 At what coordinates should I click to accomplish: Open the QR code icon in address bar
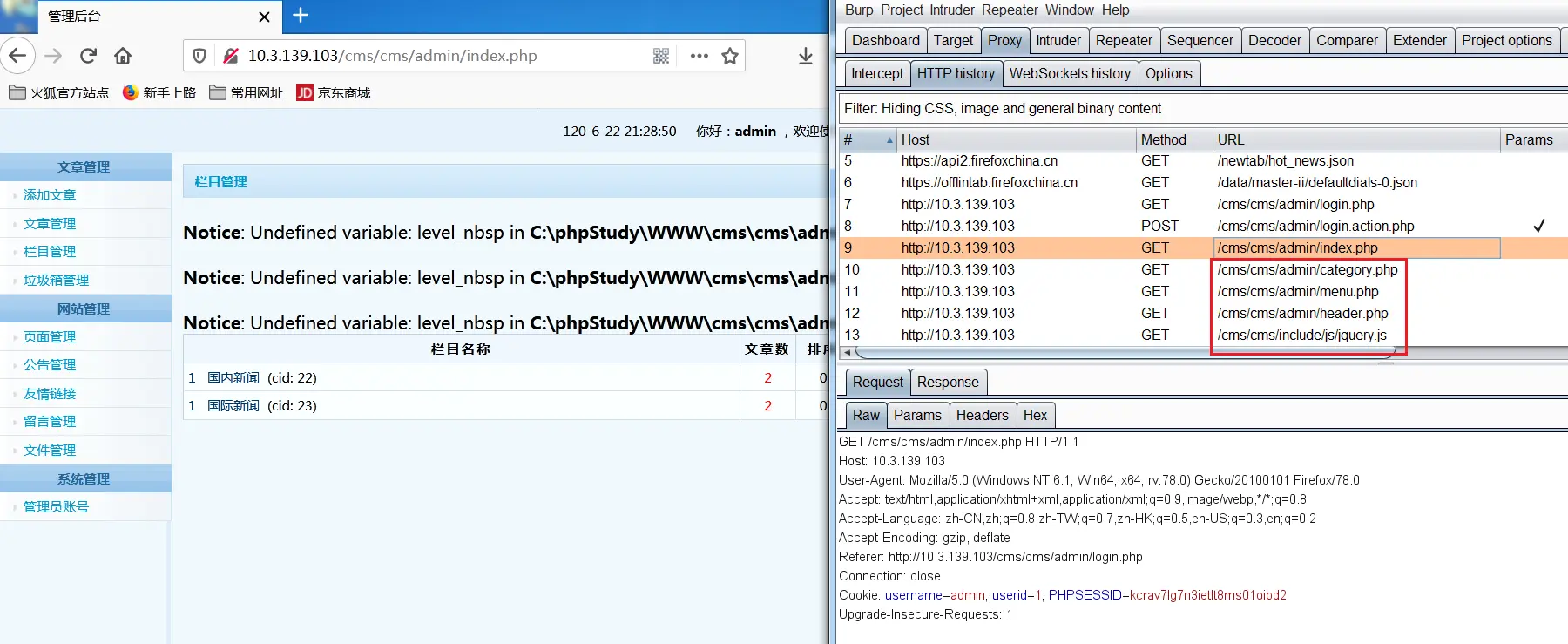click(661, 56)
